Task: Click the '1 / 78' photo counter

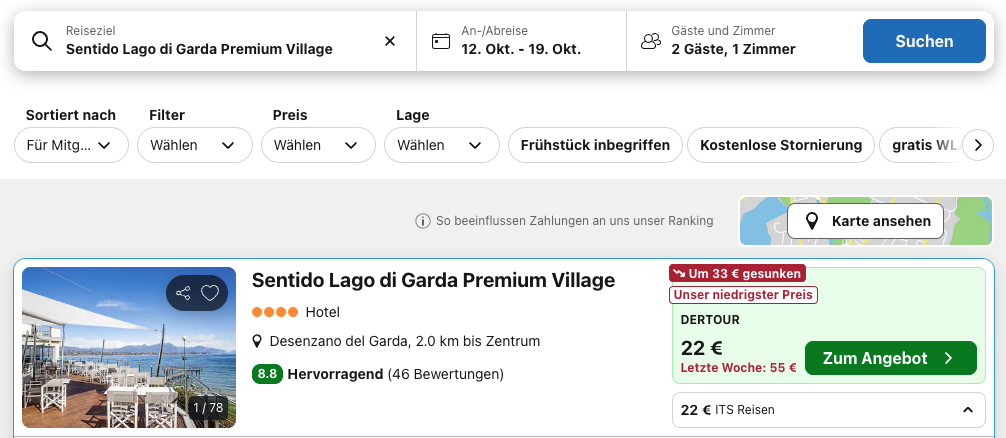Action: pyautogui.click(x=208, y=407)
